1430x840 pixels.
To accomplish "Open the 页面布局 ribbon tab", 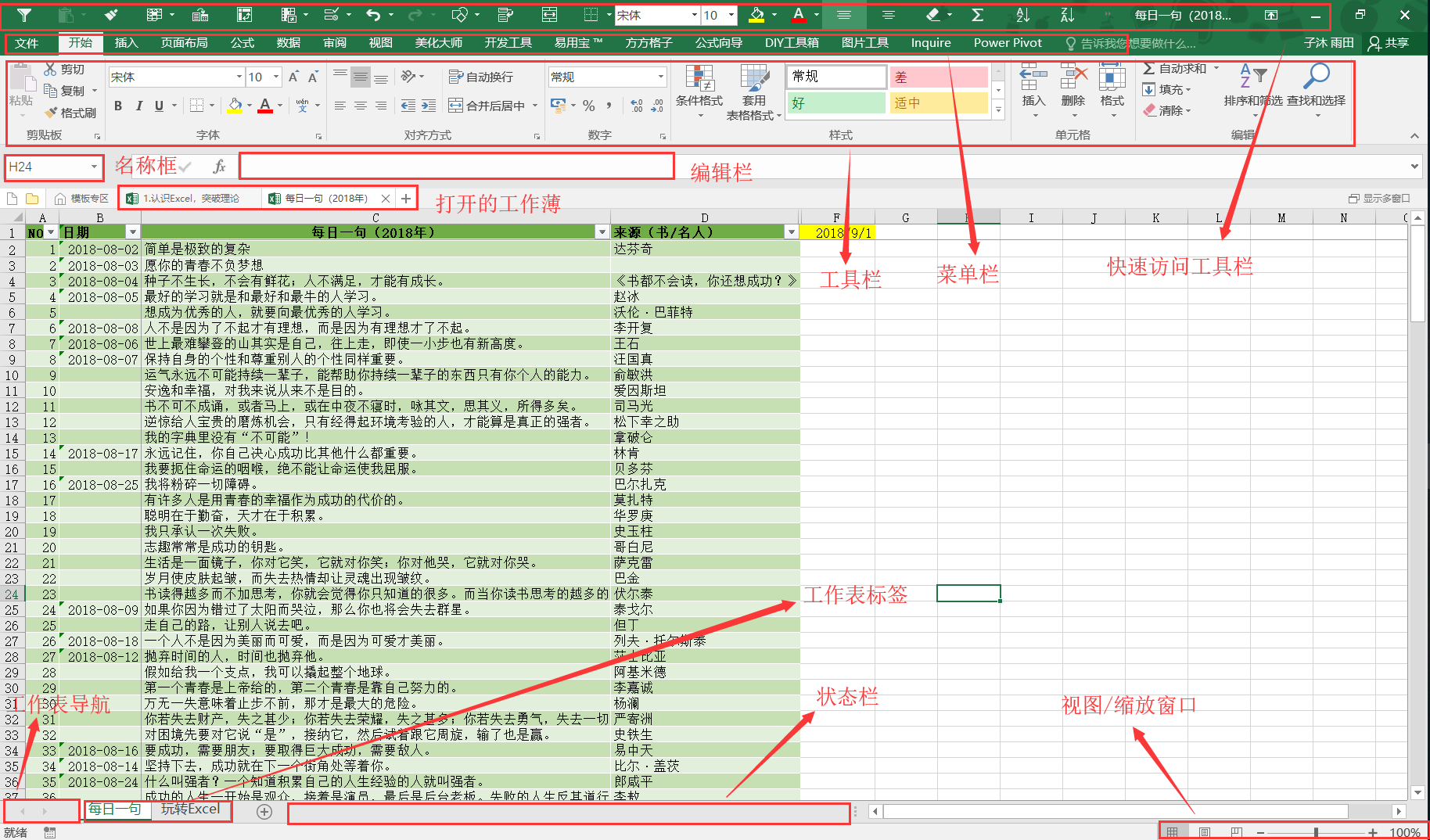I will (185, 43).
